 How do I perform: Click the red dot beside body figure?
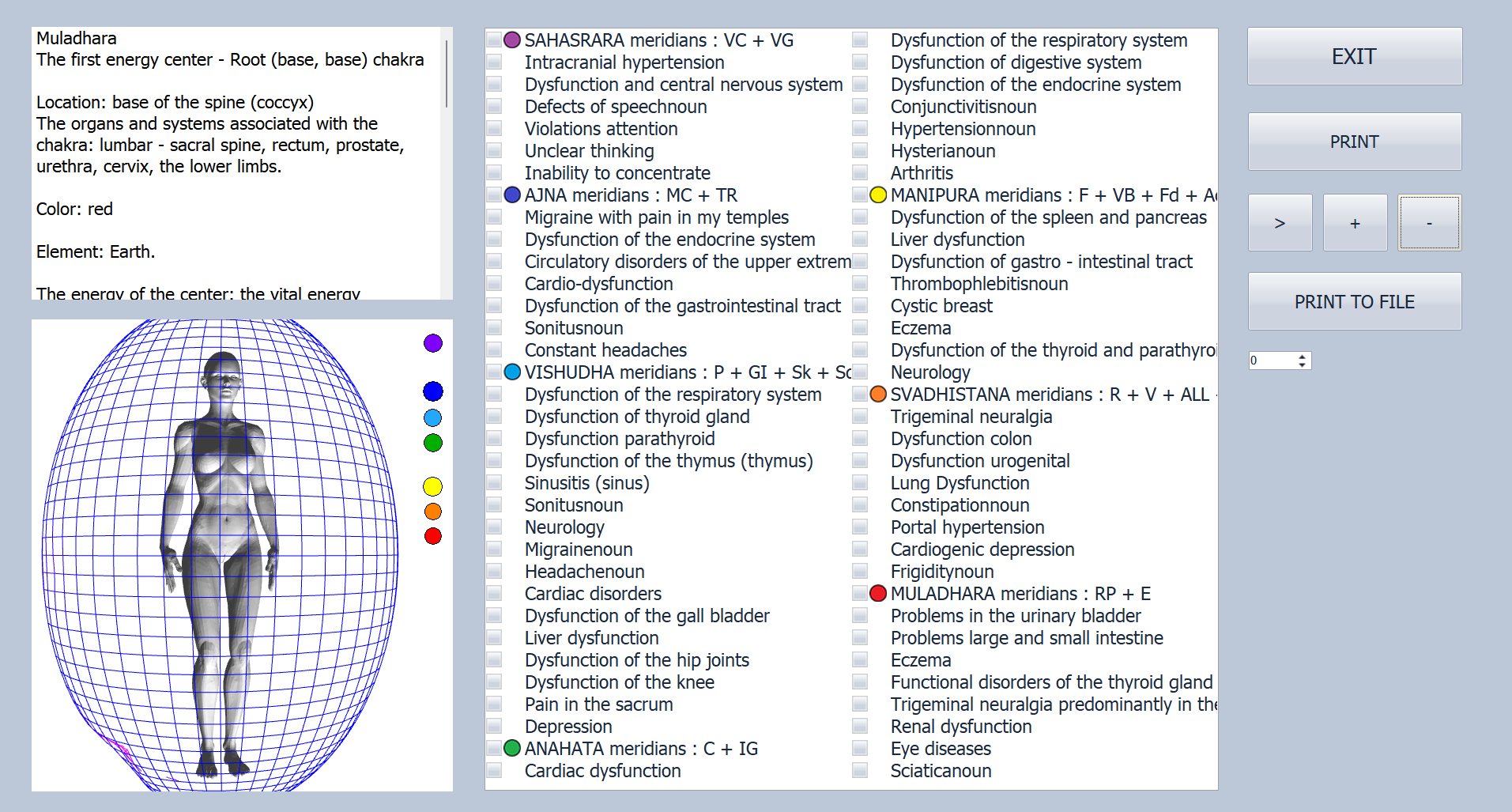pyautogui.click(x=433, y=537)
